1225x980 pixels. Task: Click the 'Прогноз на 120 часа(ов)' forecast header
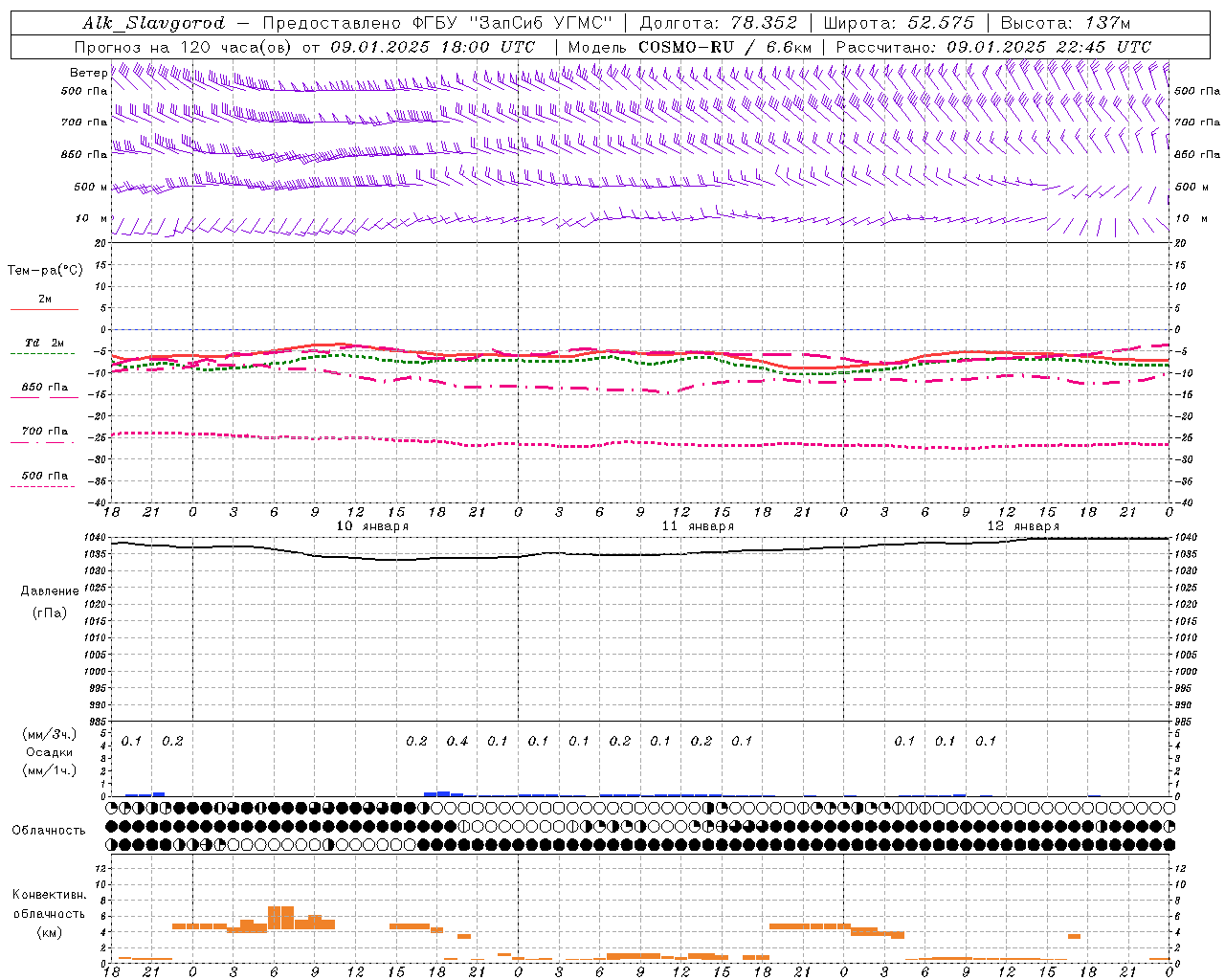[184, 47]
